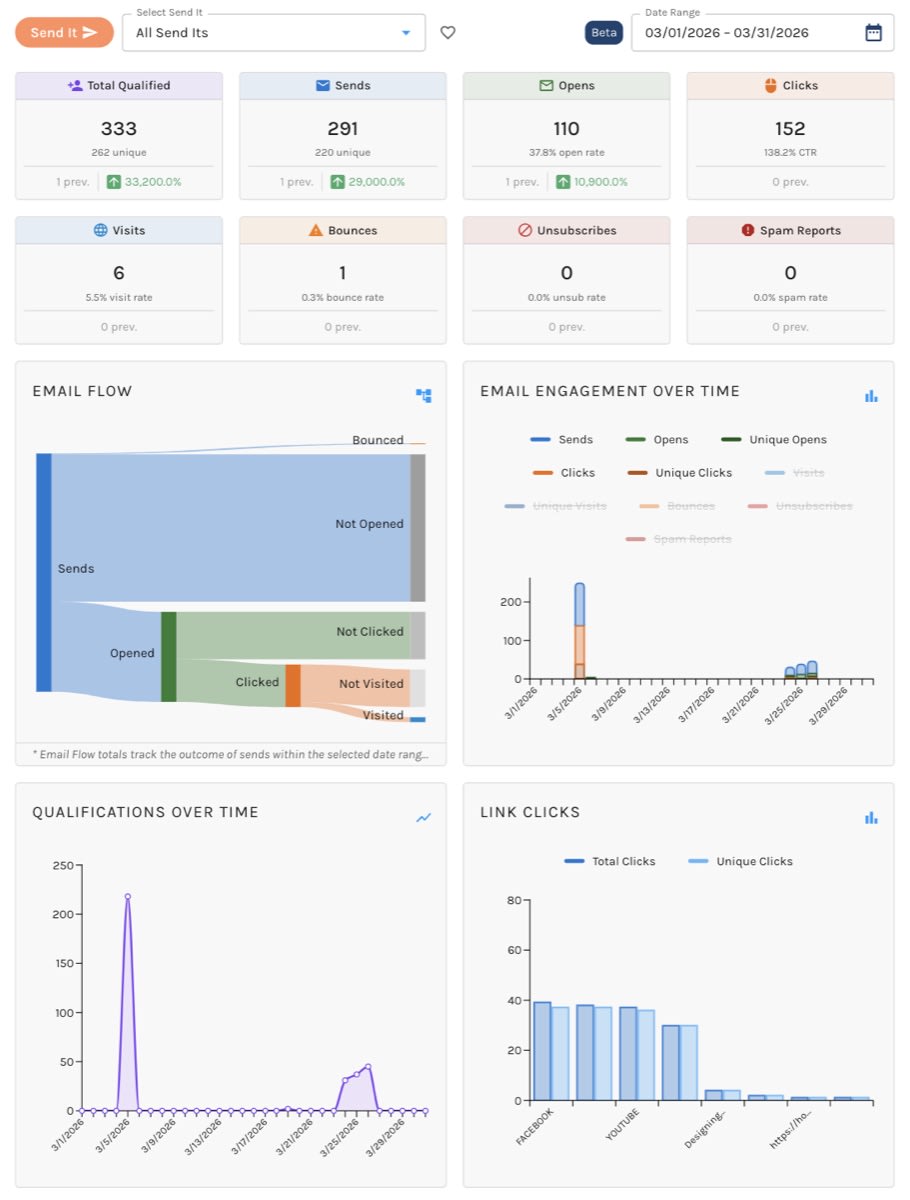Toggle the Unique Clicks legend in engagement chart
Screen dimensions: 910x1200
click(x=679, y=473)
